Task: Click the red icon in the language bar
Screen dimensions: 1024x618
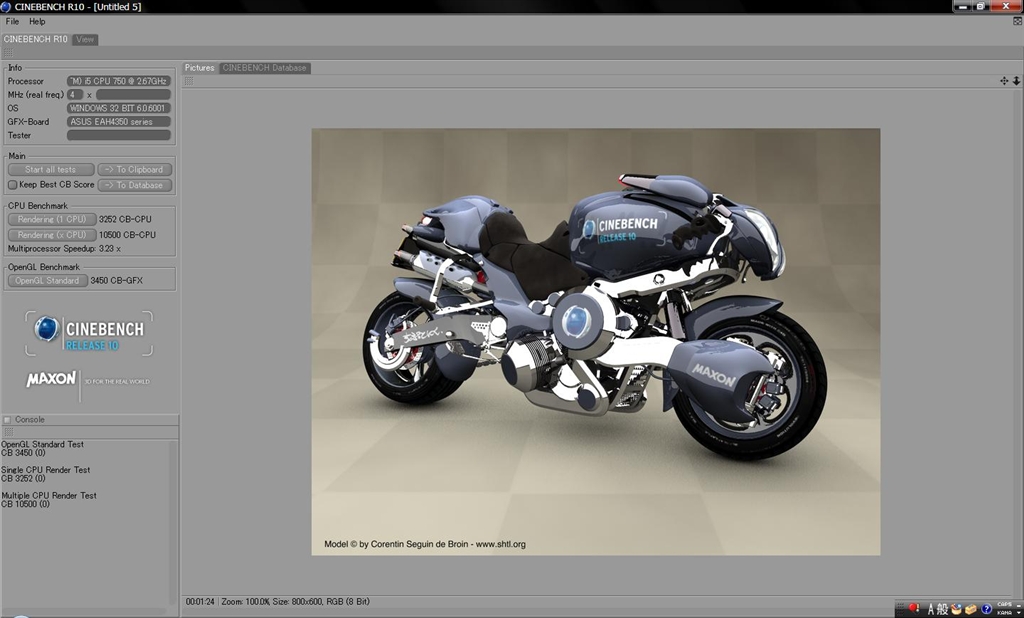Action: 913,608
